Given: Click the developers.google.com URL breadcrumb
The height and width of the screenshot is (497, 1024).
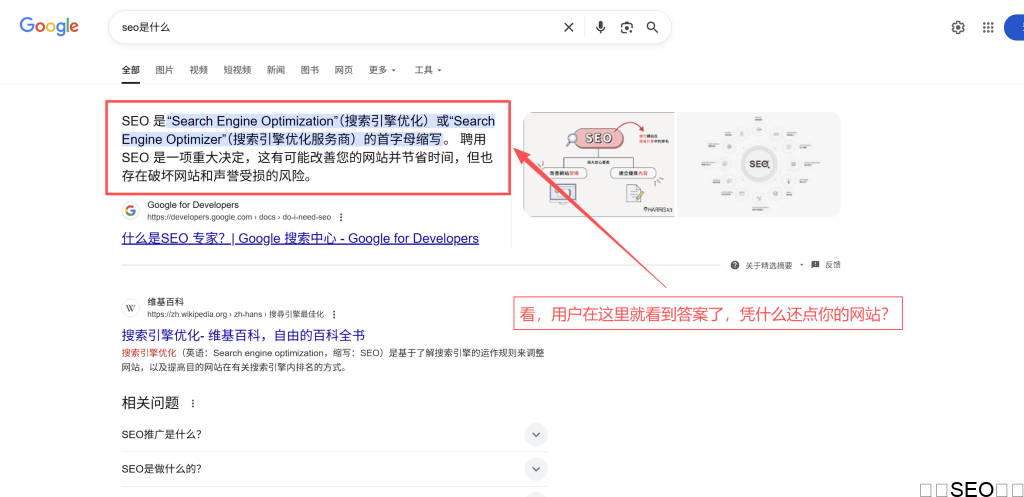Looking at the screenshot, I should [x=240, y=217].
